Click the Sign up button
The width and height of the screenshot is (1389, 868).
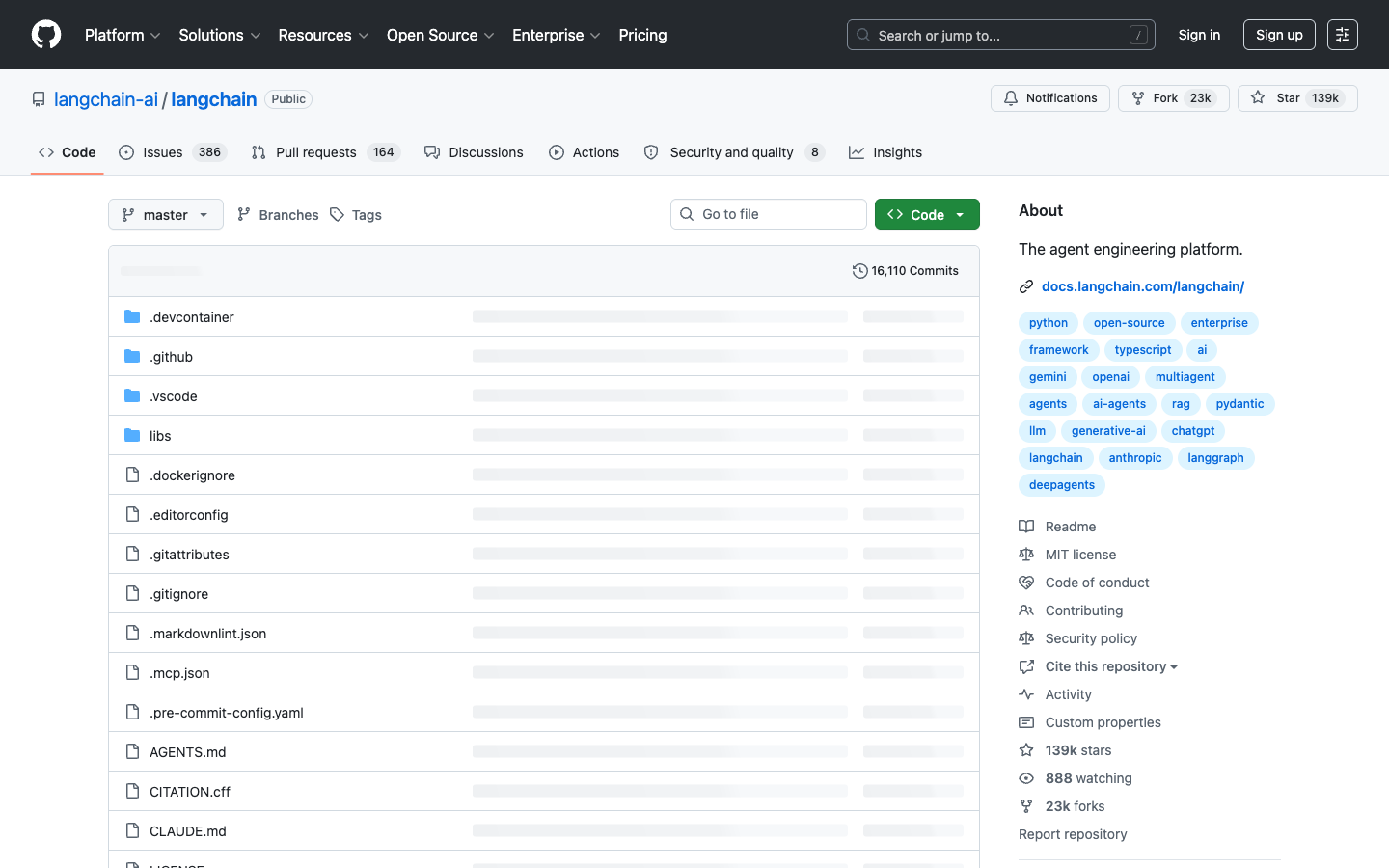[x=1279, y=35]
